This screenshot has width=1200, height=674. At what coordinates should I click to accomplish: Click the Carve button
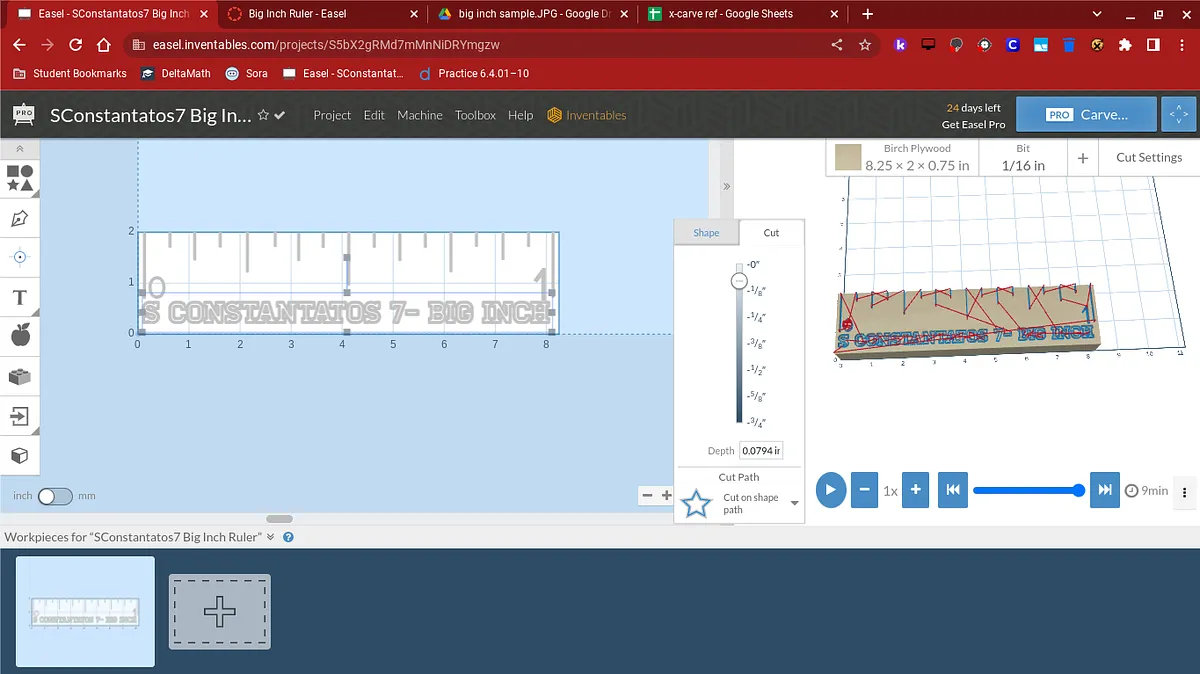click(1086, 115)
